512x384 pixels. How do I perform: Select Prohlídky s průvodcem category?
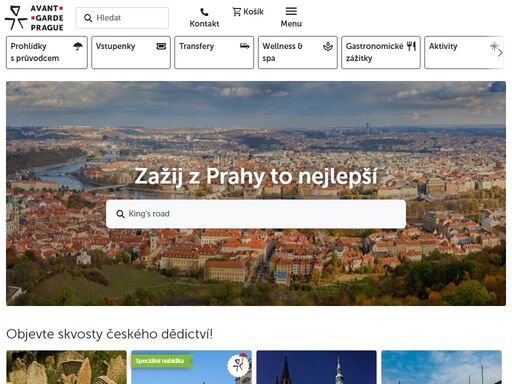(47, 52)
